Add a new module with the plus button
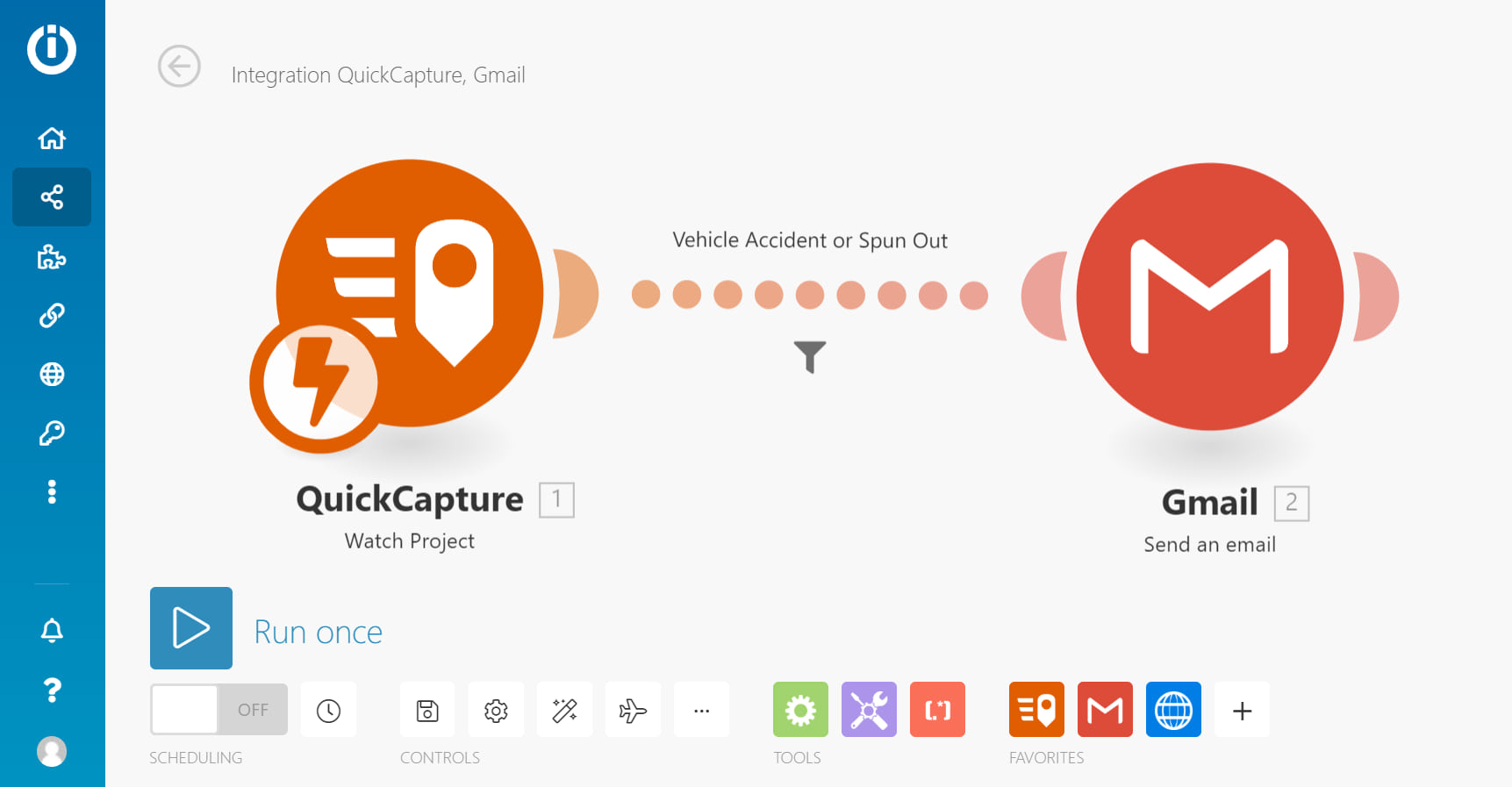The image size is (1512, 787). pyautogui.click(x=1242, y=709)
